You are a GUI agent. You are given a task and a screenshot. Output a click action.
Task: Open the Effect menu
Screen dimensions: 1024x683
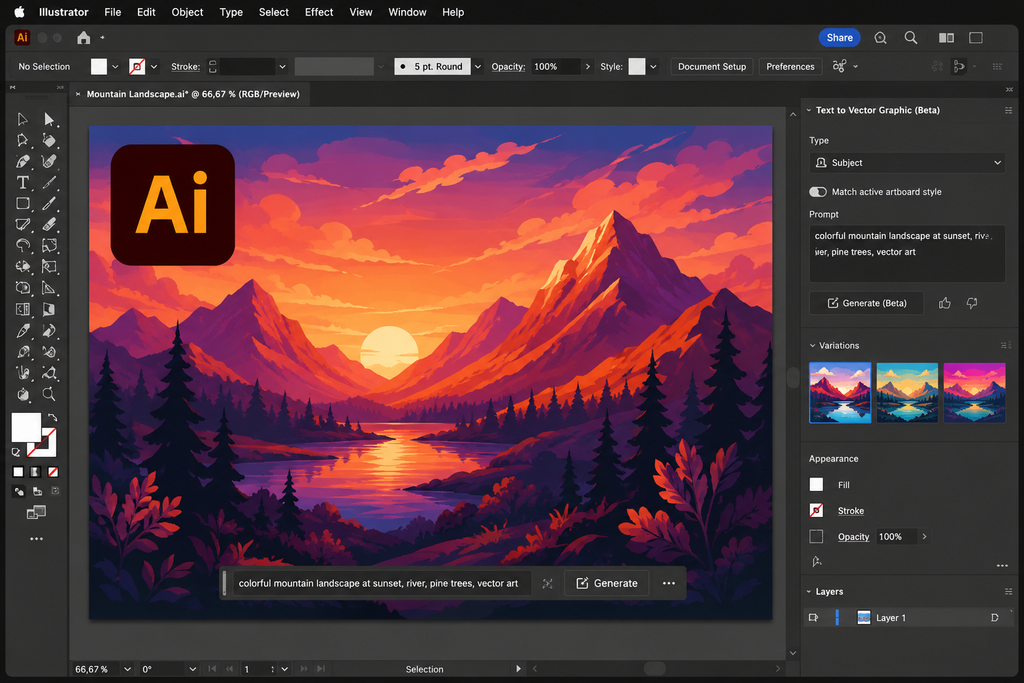click(x=319, y=12)
